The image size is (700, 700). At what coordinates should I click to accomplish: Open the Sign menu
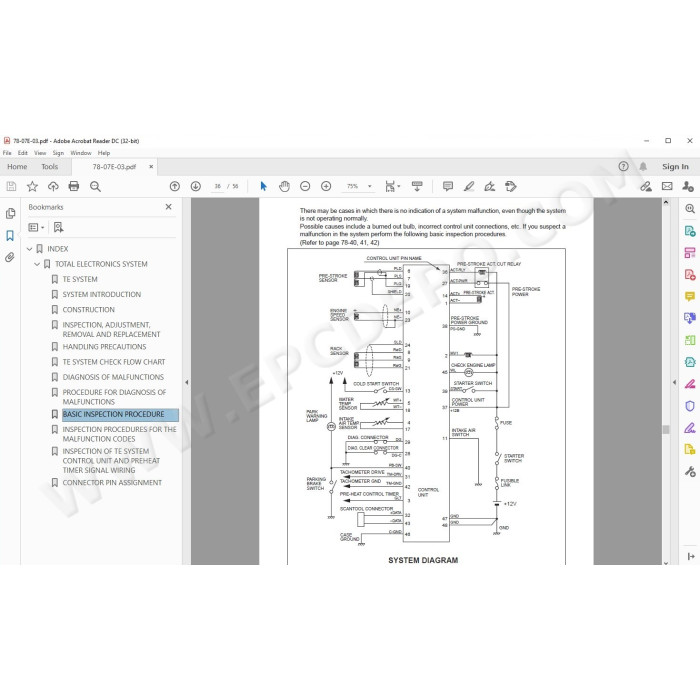58,153
